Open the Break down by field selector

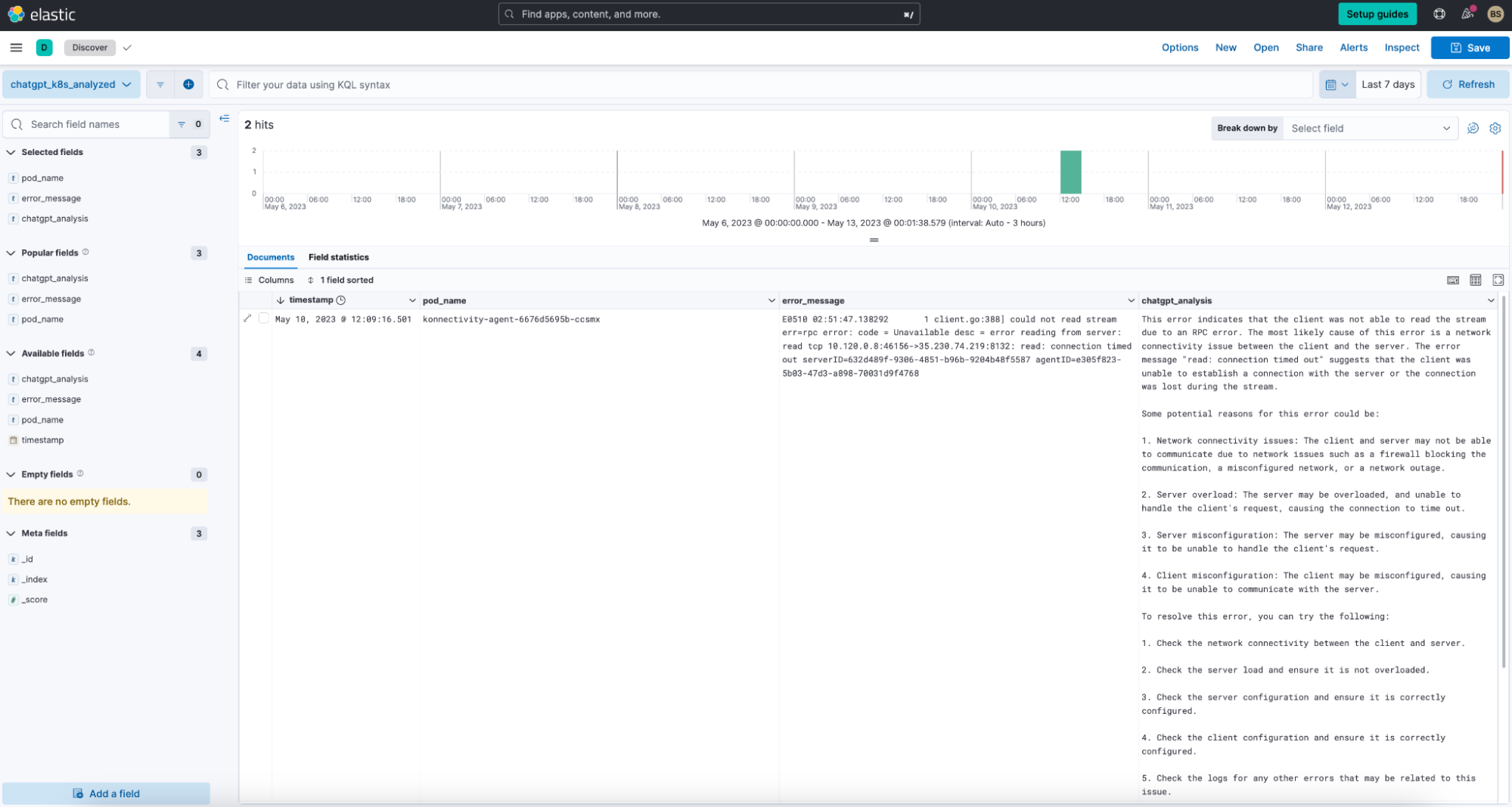tap(1370, 129)
